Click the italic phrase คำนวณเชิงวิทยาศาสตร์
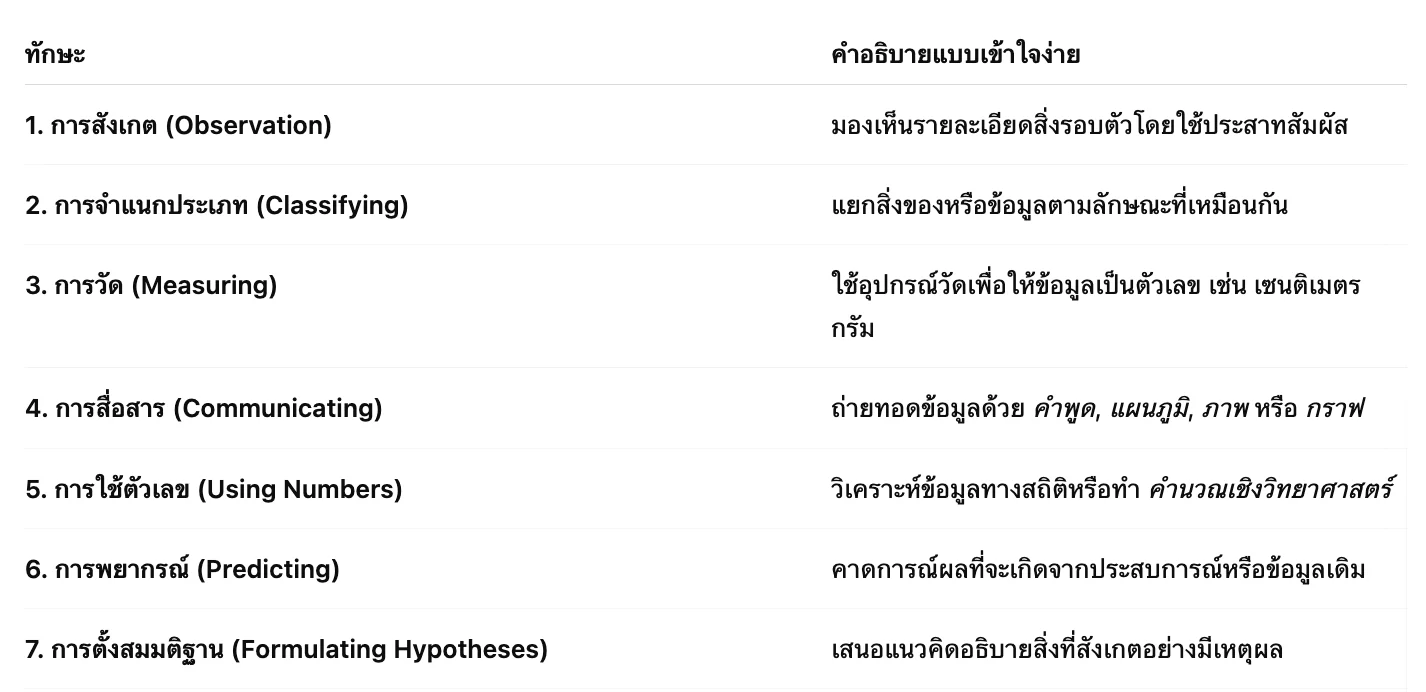The width and height of the screenshot is (1426, 692). (x=1270, y=489)
